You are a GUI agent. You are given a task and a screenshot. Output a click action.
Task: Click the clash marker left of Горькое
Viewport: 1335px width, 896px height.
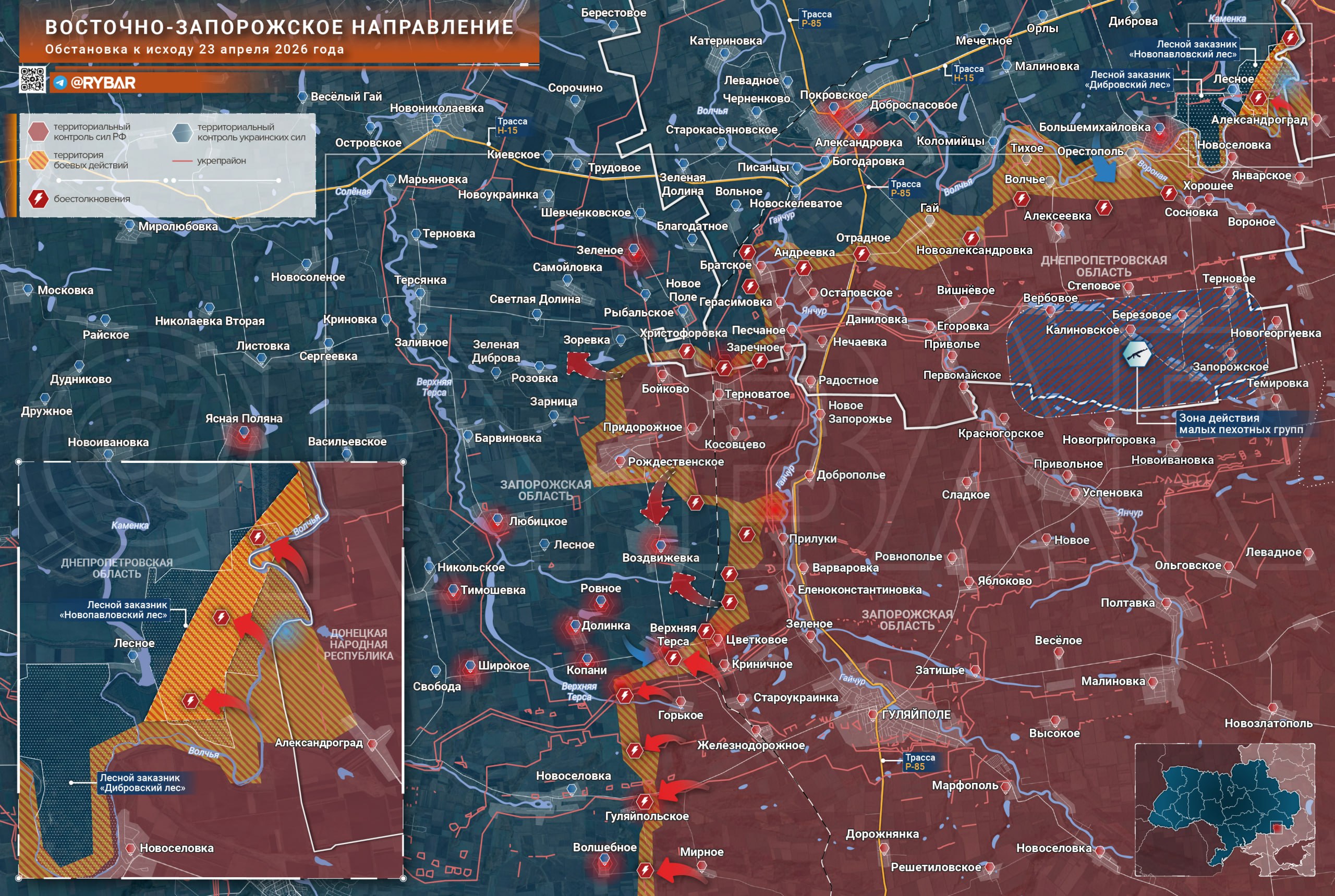tap(624, 695)
